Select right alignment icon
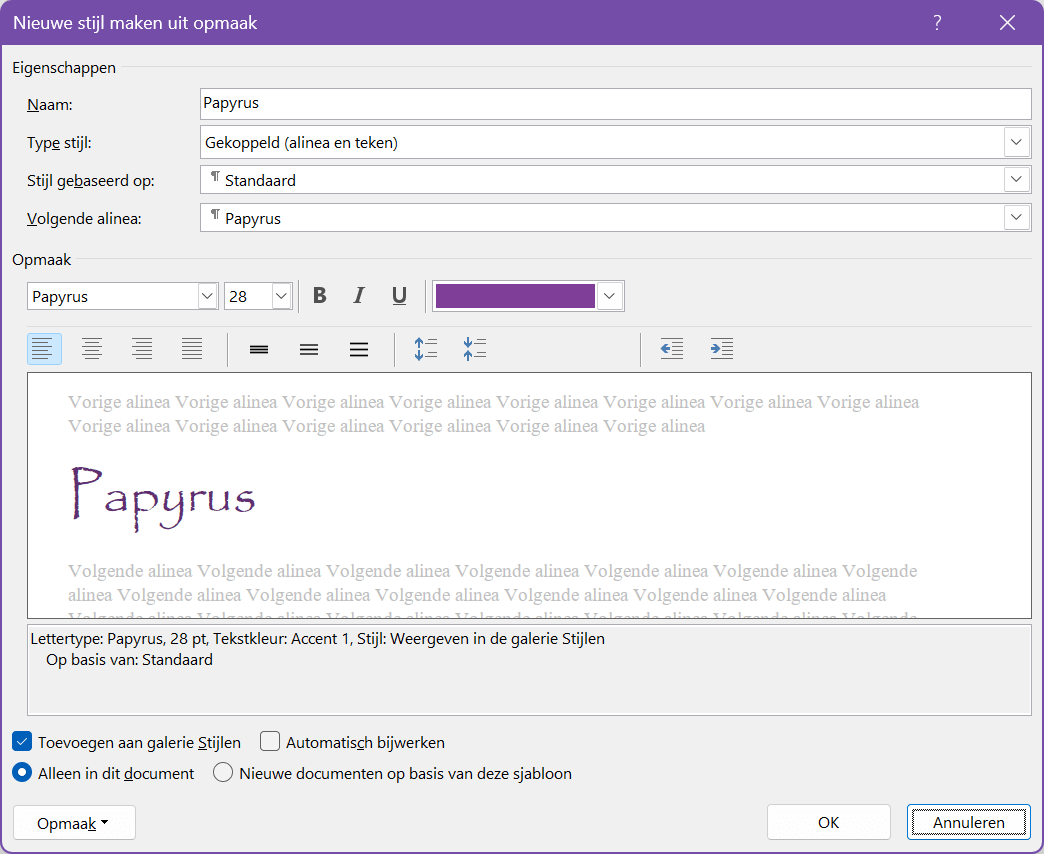 coord(142,349)
